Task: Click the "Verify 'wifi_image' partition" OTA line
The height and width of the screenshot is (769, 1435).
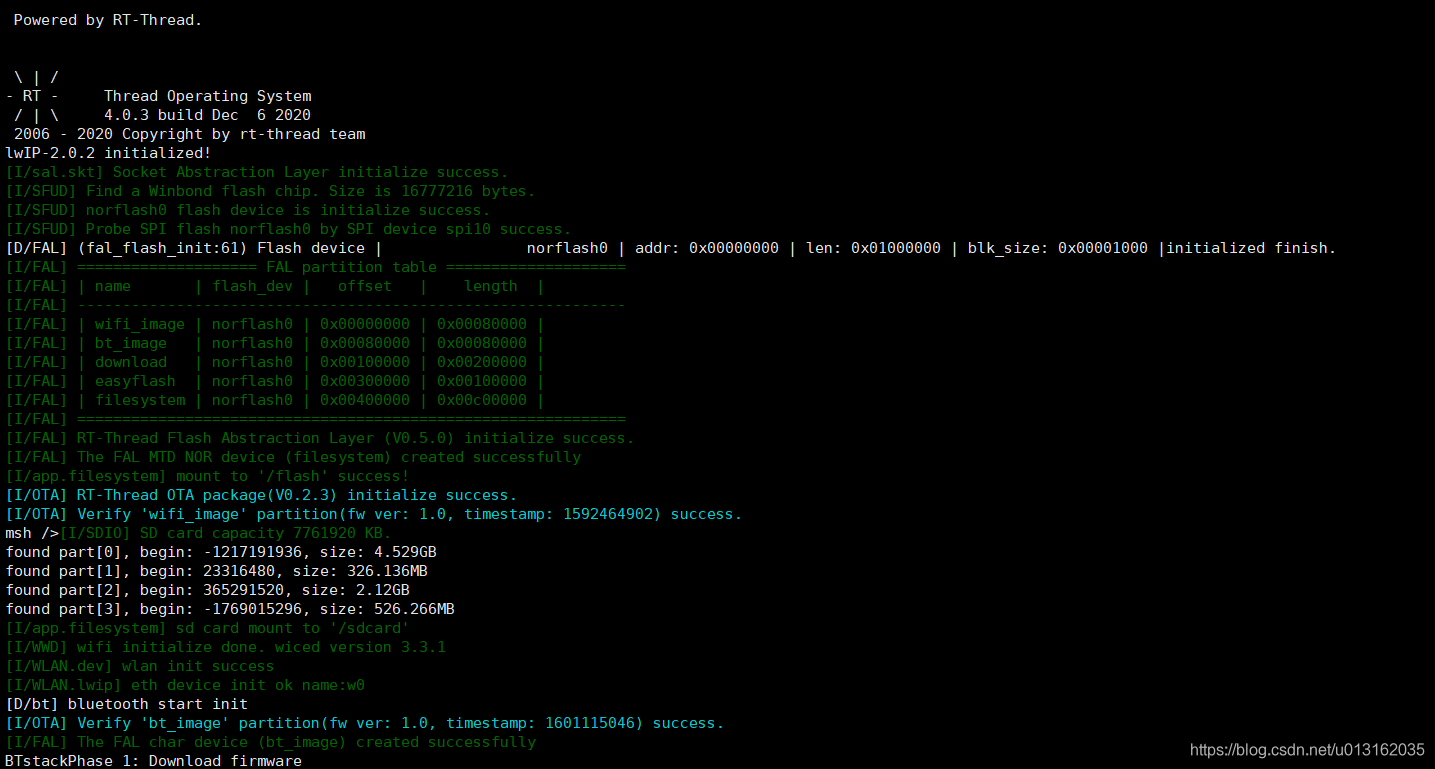Action: tap(374, 514)
